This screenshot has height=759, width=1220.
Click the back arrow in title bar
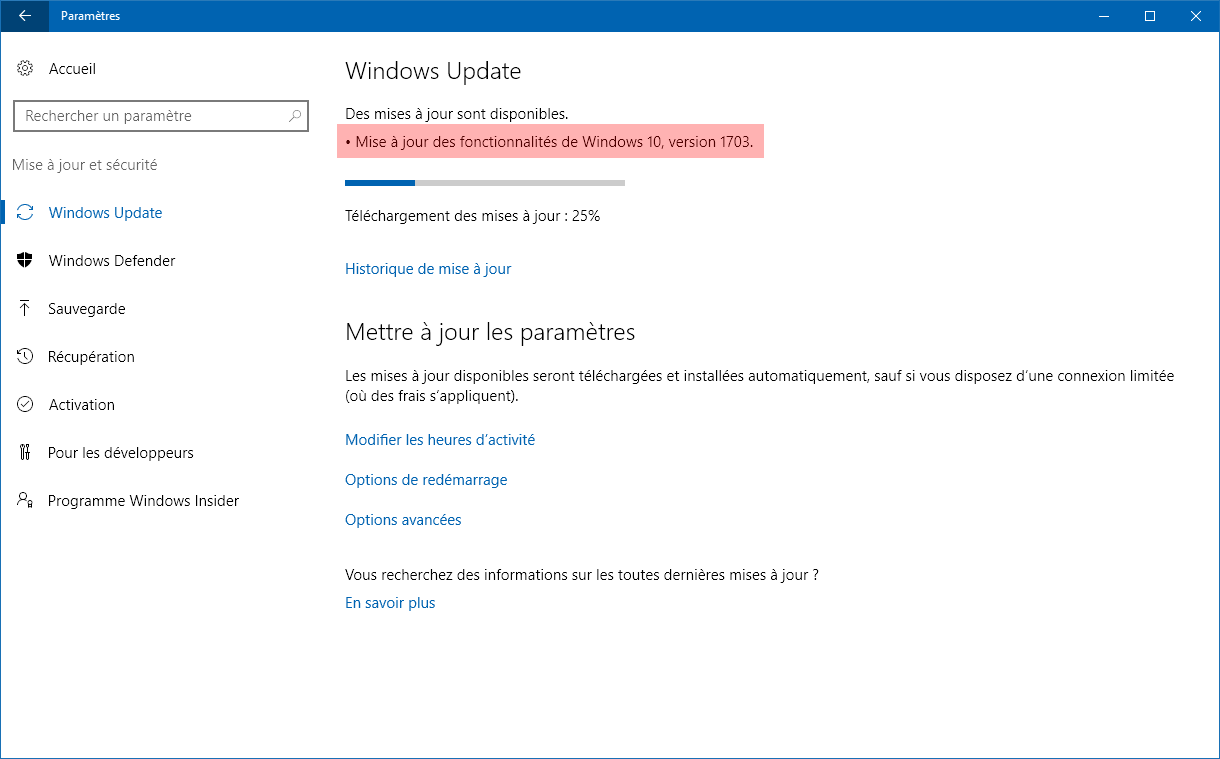click(24, 16)
